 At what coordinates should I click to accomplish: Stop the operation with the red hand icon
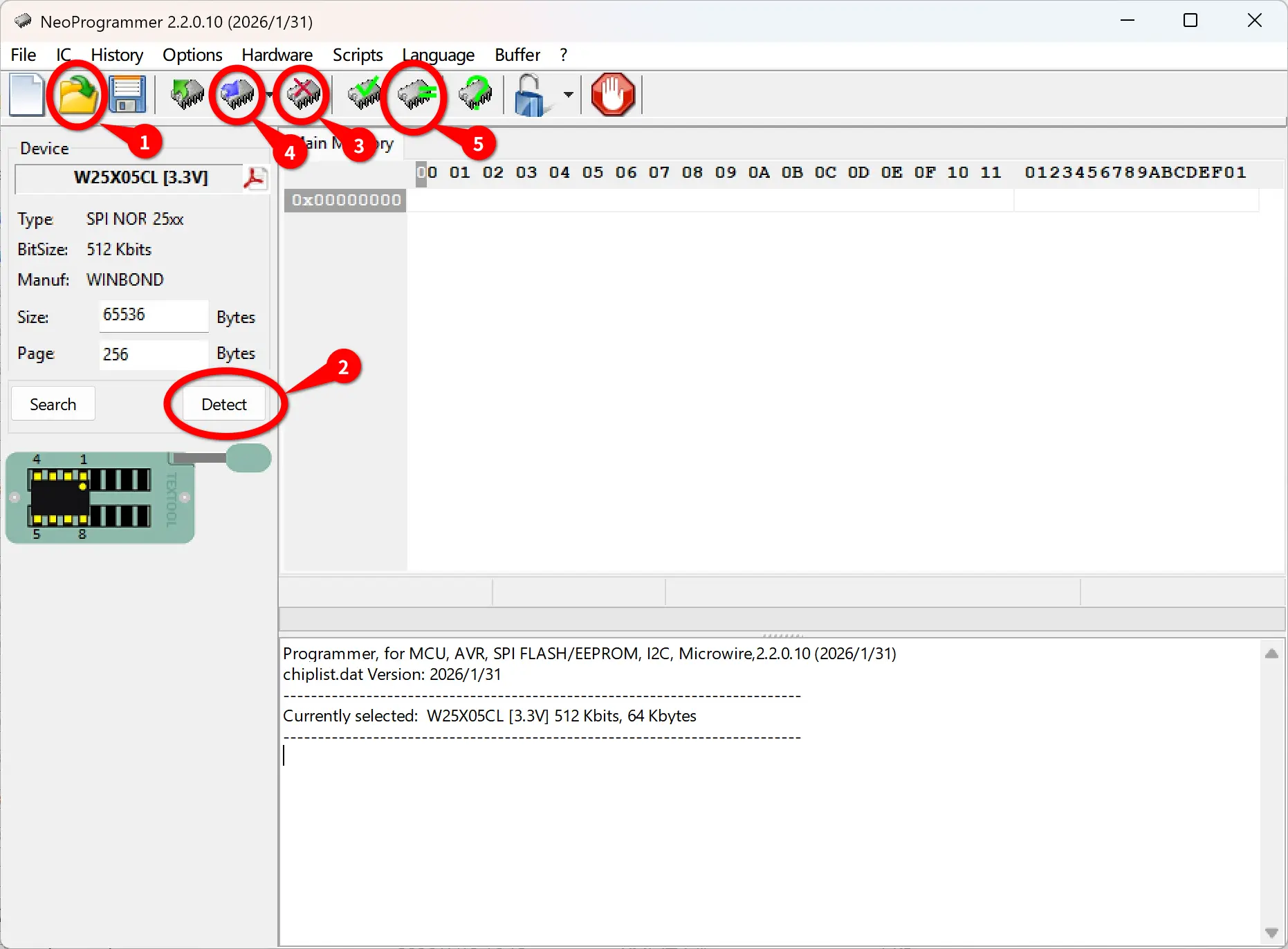tap(613, 94)
